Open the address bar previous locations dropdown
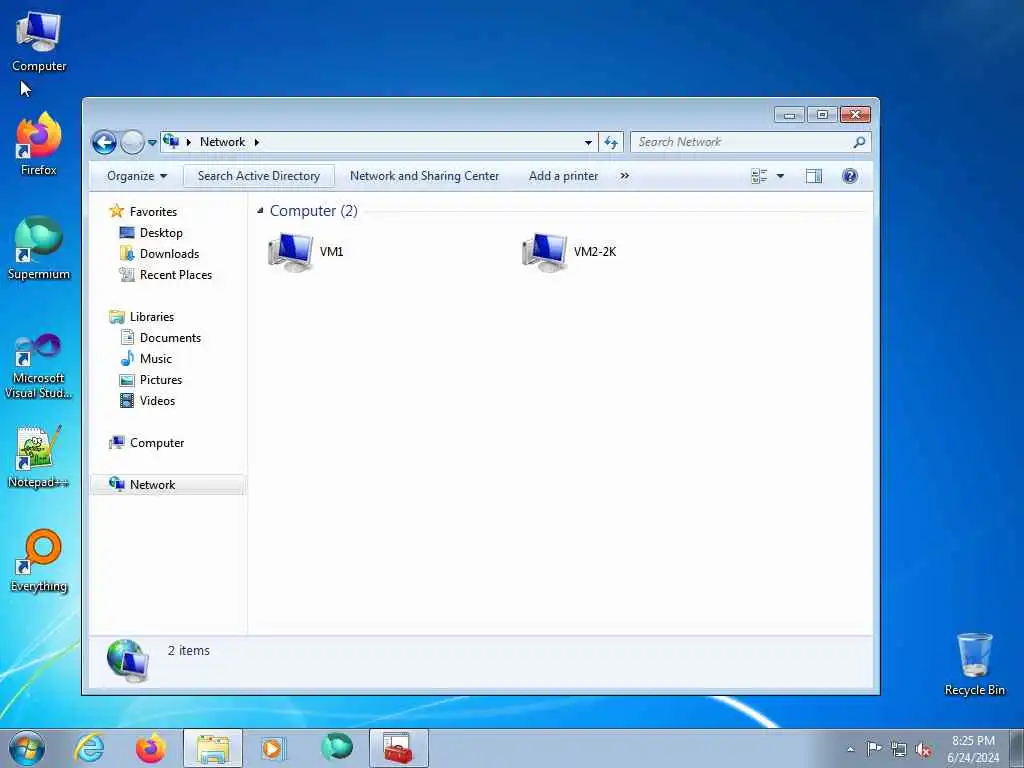The height and width of the screenshot is (768, 1024). [x=588, y=142]
